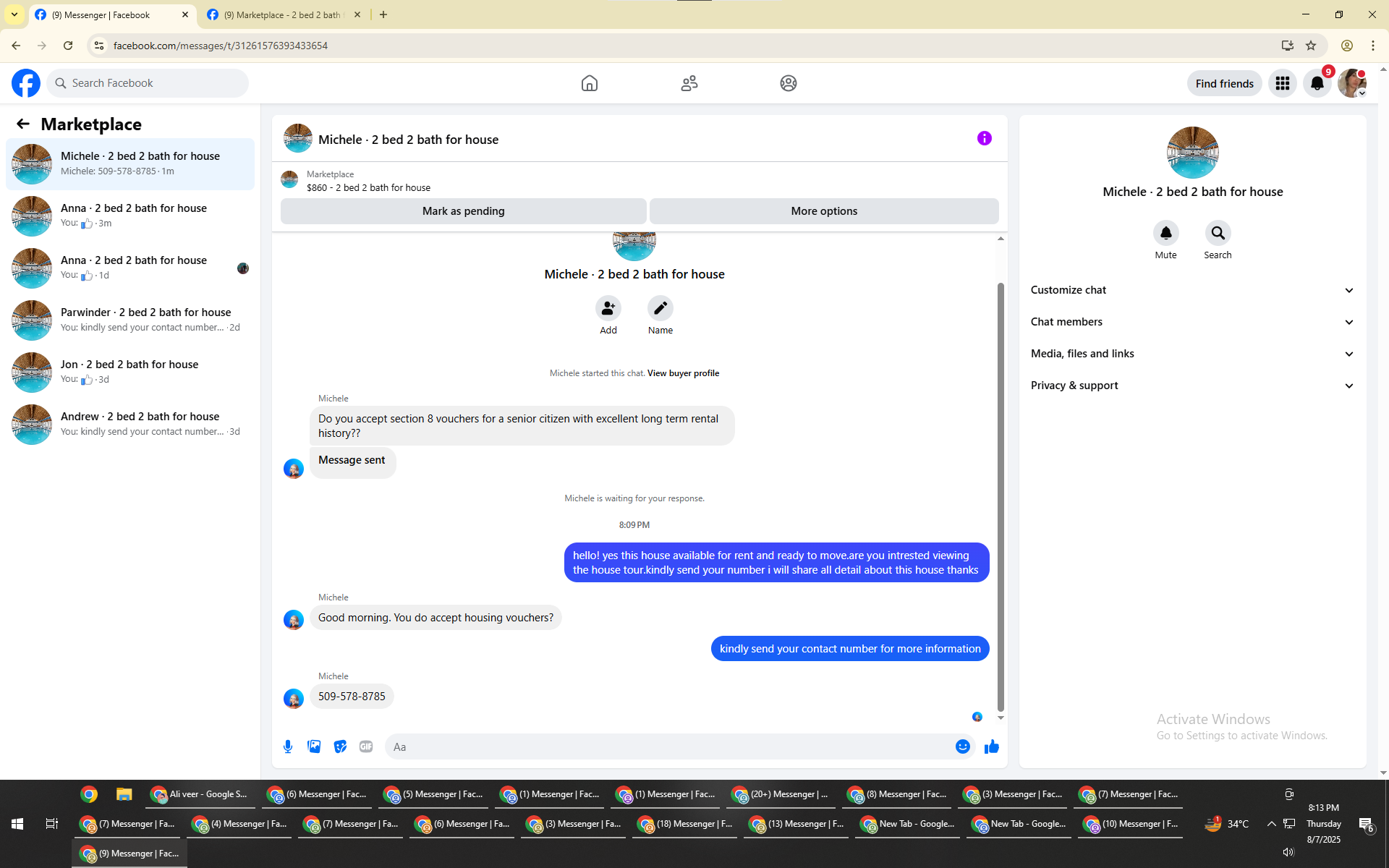Open the Windows Start menu
The height and width of the screenshot is (868, 1389).
coord(17,824)
